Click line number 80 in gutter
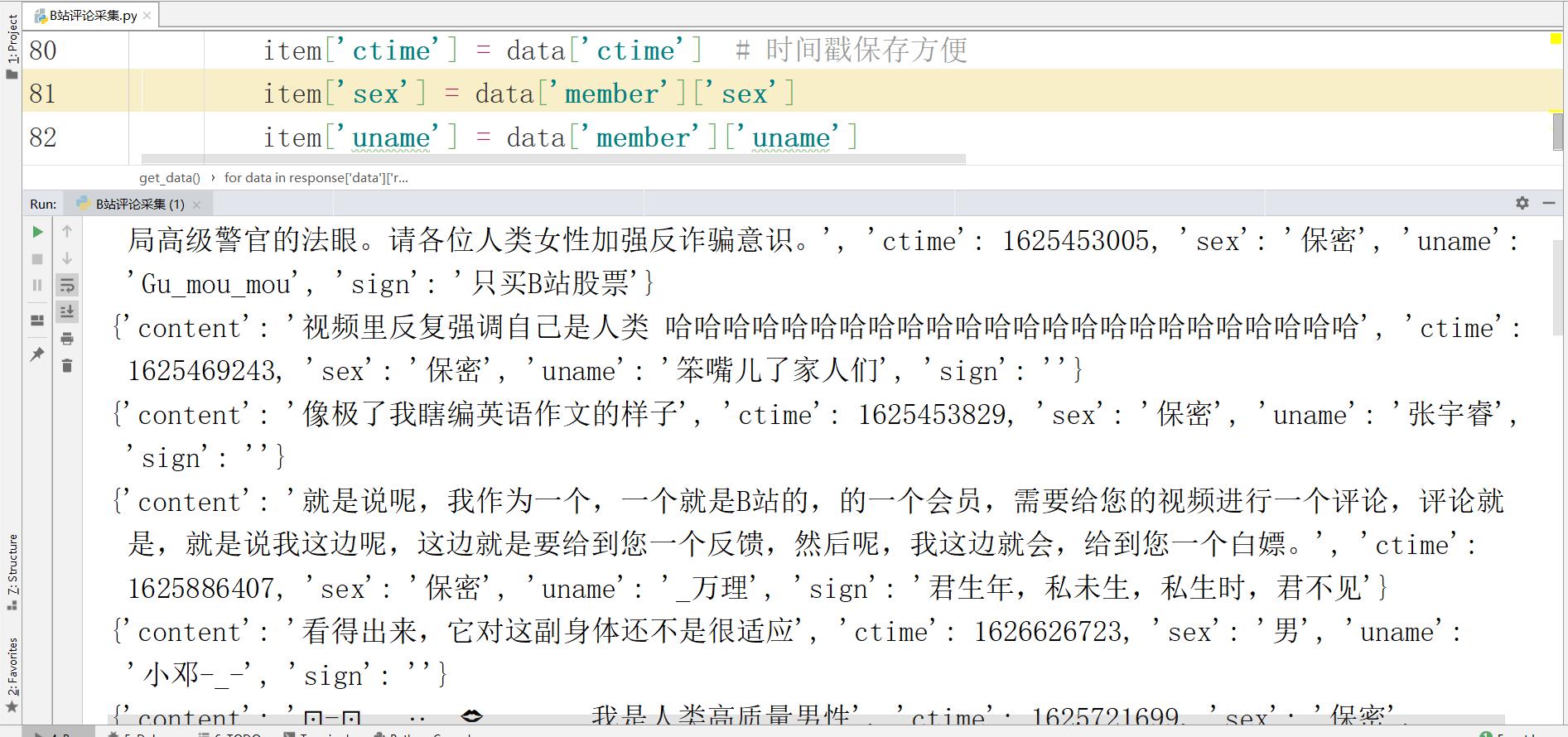The width and height of the screenshot is (1568, 737). pyautogui.click(x=43, y=51)
